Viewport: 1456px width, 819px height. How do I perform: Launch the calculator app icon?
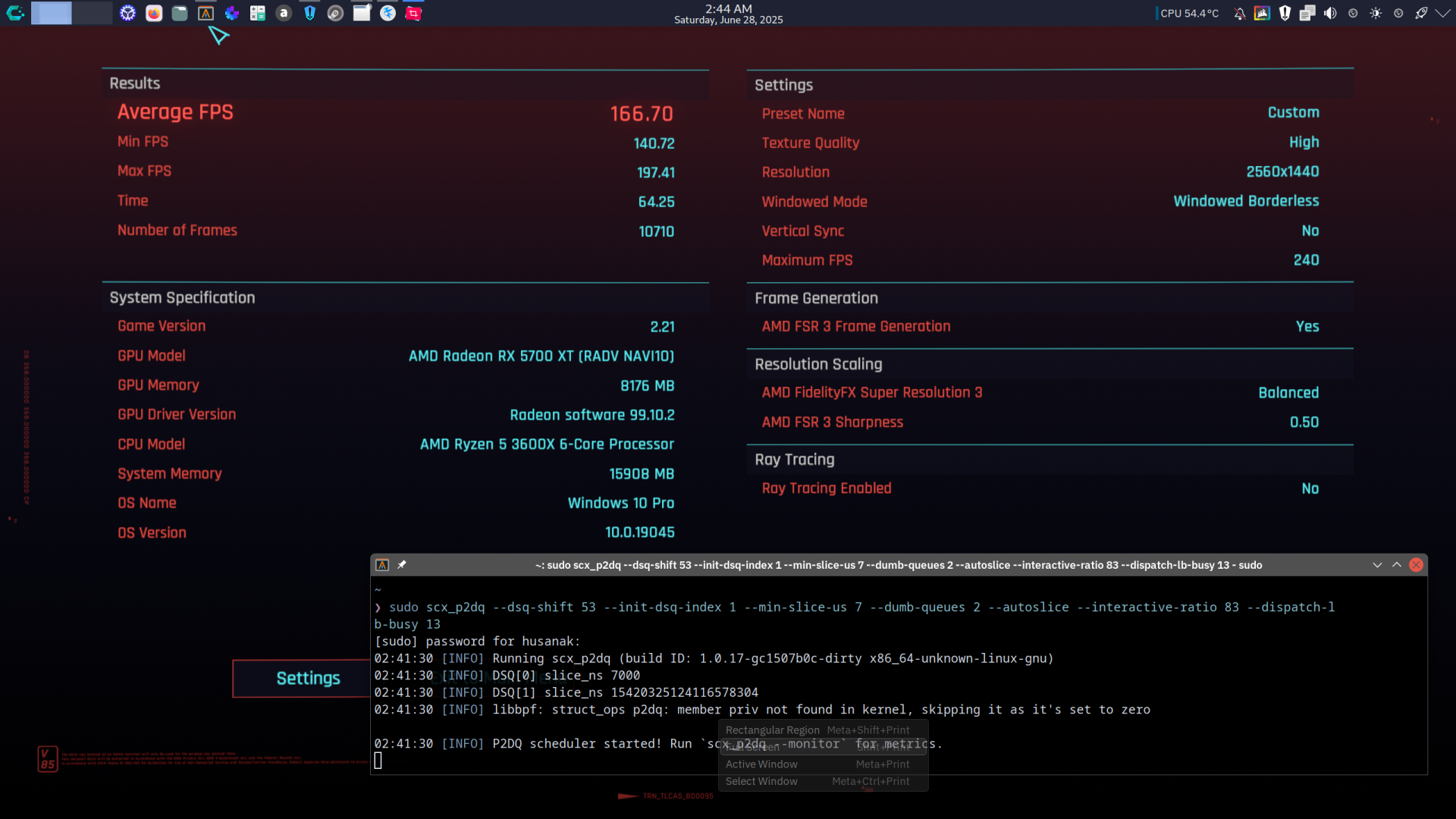click(x=258, y=13)
